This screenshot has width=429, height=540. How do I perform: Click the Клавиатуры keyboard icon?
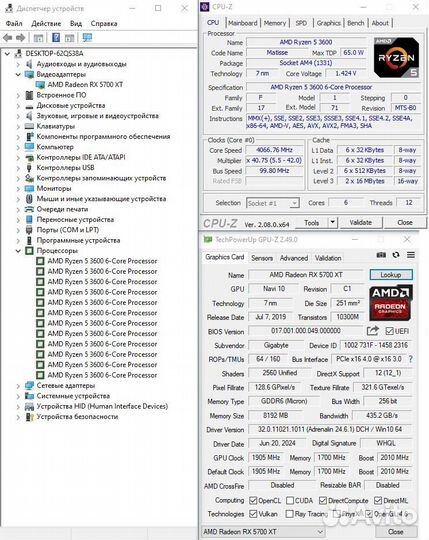pyautogui.click(x=30, y=126)
